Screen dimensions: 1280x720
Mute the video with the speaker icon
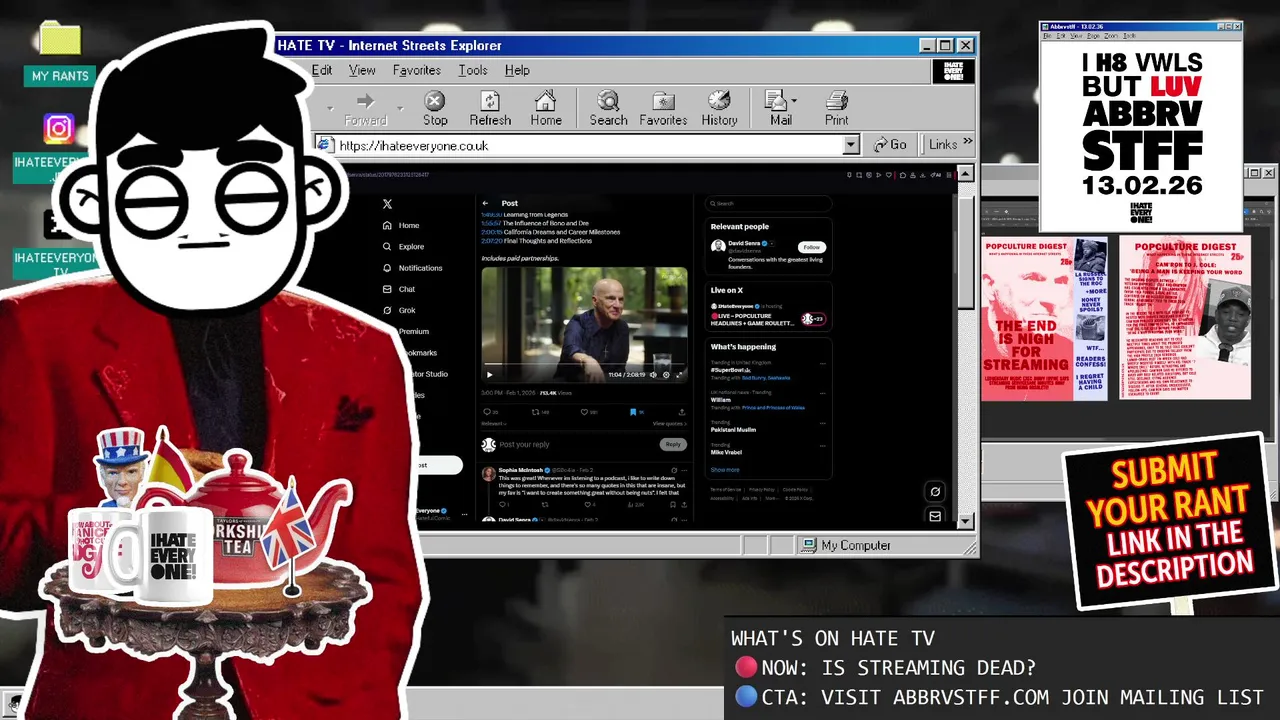coord(653,375)
